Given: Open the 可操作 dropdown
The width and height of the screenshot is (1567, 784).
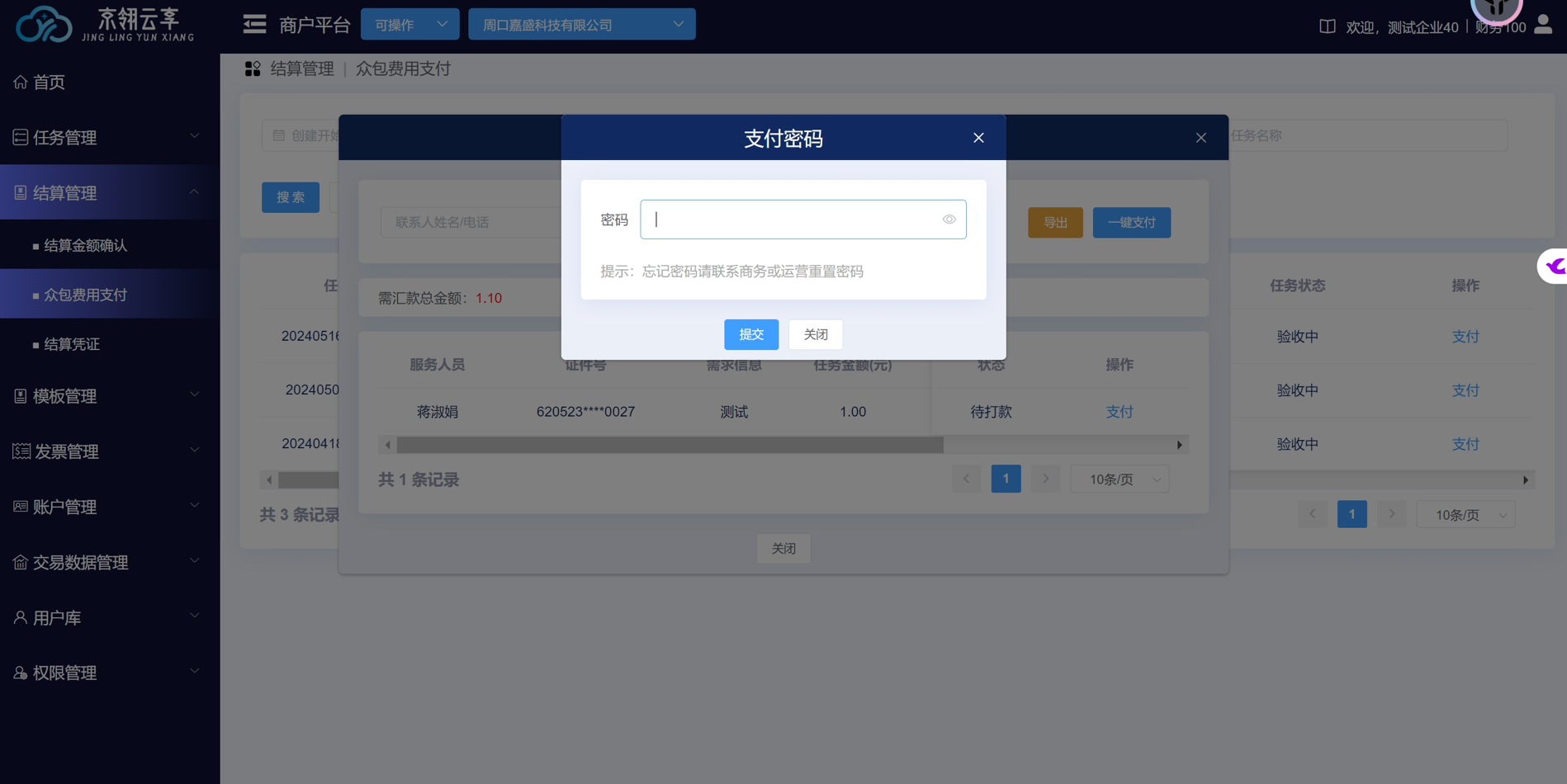Looking at the screenshot, I should coord(410,25).
